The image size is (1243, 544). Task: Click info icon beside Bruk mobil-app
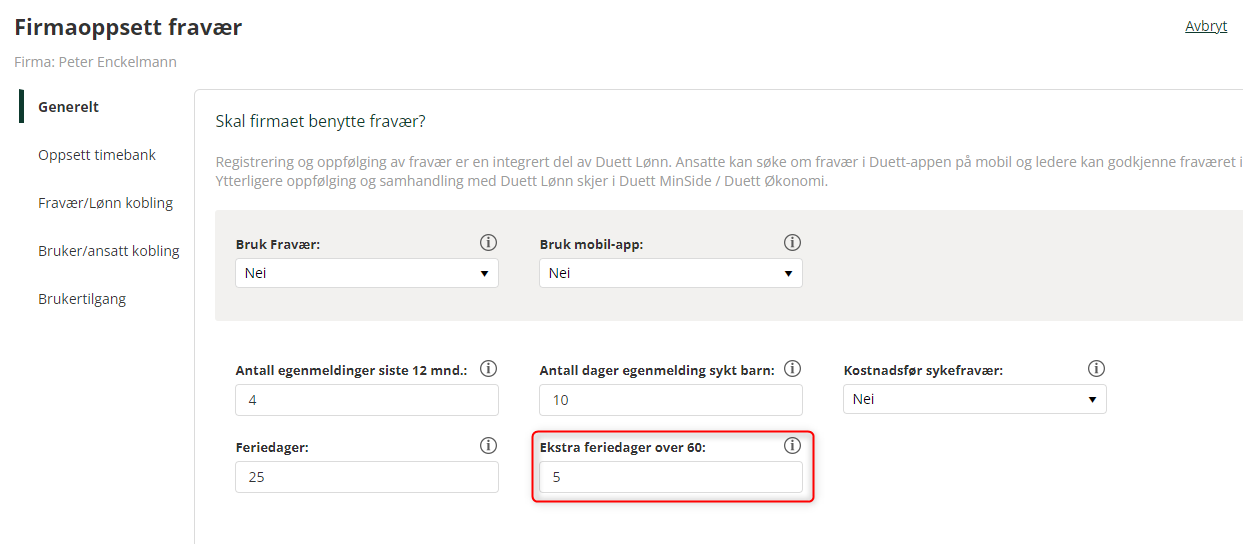point(792,242)
